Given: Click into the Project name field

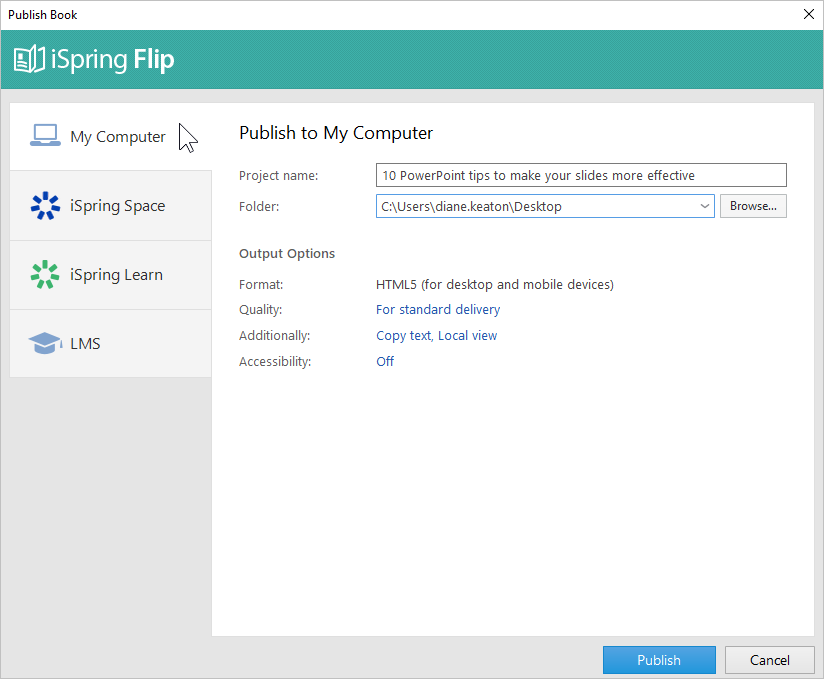Looking at the screenshot, I should click(581, 175).
